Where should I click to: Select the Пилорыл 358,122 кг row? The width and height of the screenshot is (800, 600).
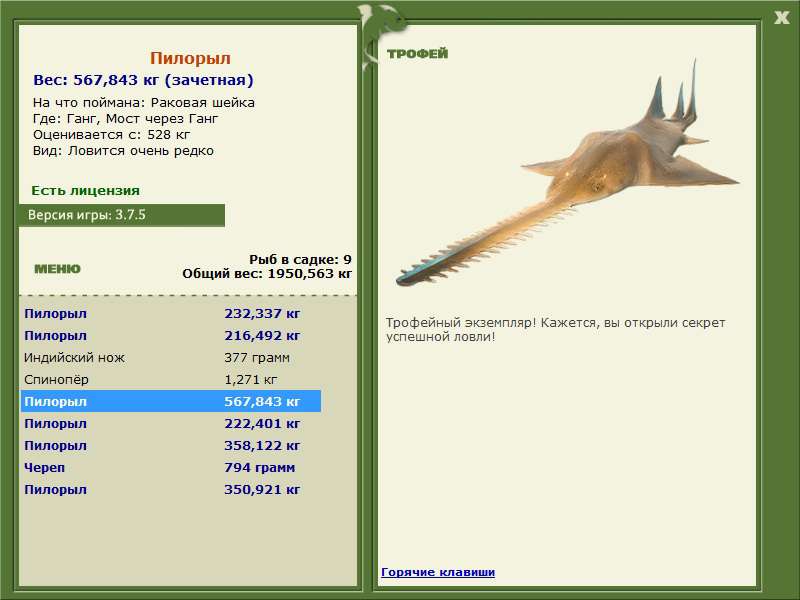tap(171, 445)
